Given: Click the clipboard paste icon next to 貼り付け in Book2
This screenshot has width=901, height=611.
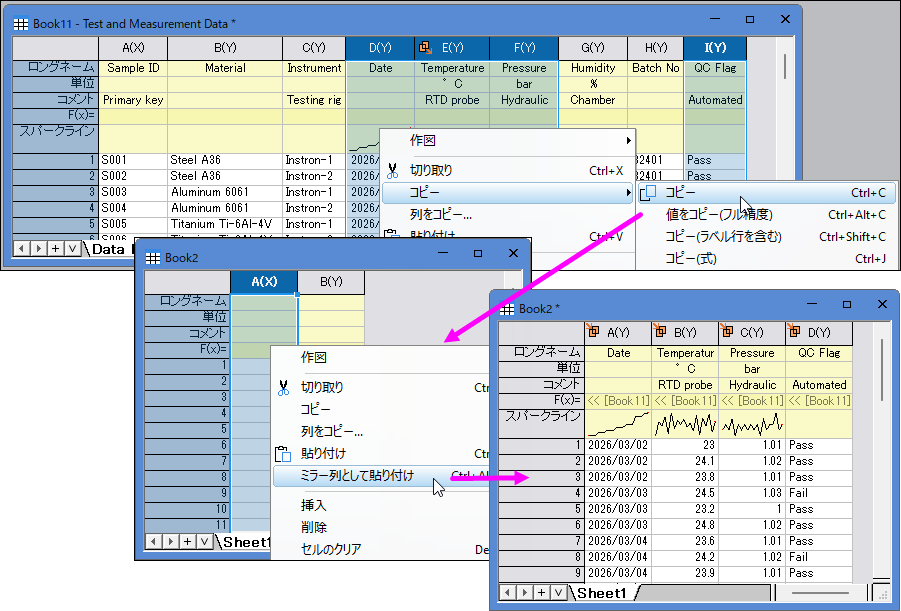Looking at the screenshot, I should tap(283, 454).
